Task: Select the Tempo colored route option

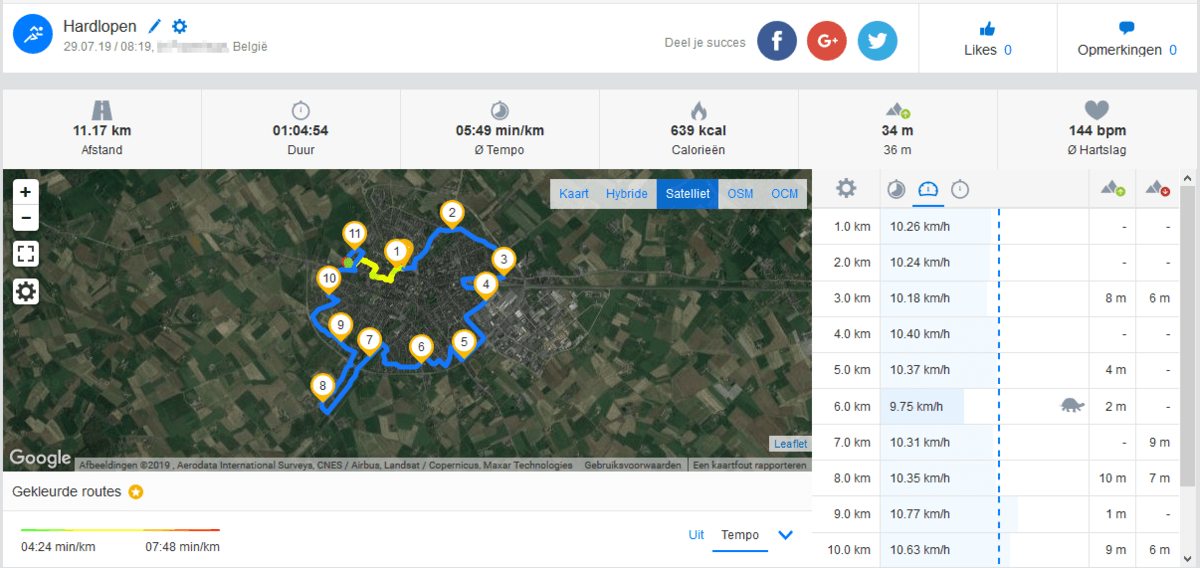Action: tap(740, 535)
